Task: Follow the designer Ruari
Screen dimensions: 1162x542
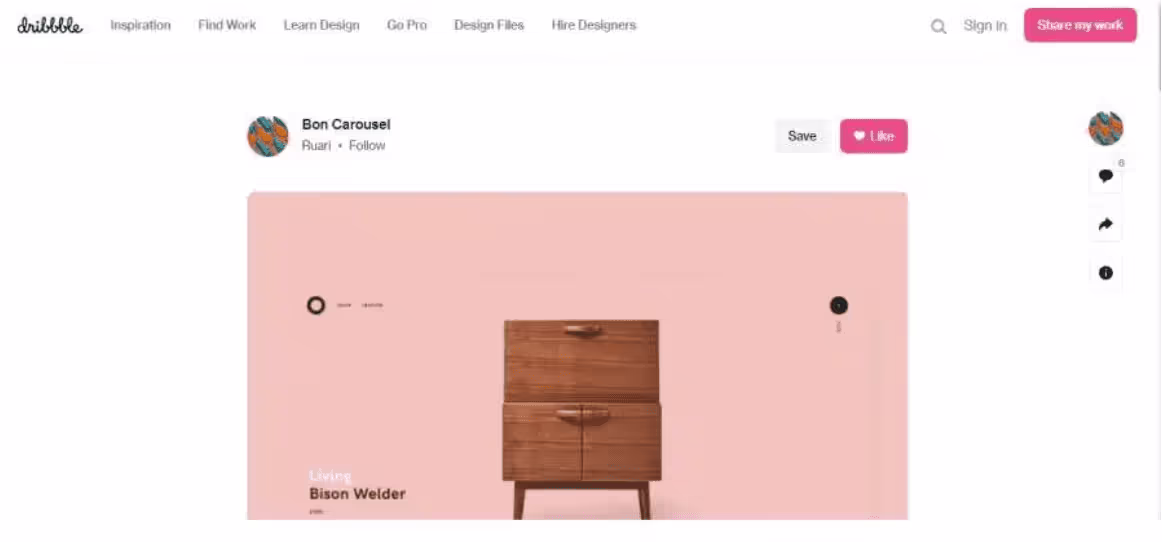Action: 367,145
